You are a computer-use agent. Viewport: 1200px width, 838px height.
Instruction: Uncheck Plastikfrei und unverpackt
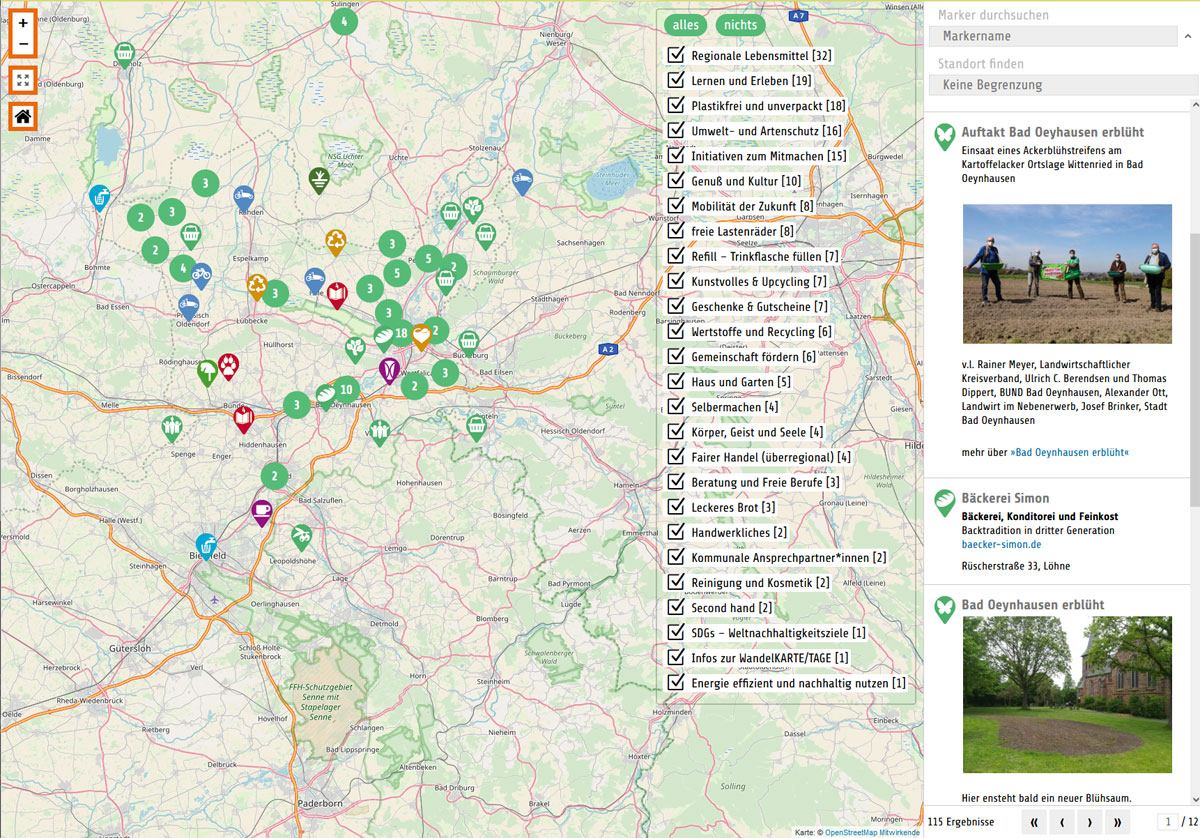675,105
